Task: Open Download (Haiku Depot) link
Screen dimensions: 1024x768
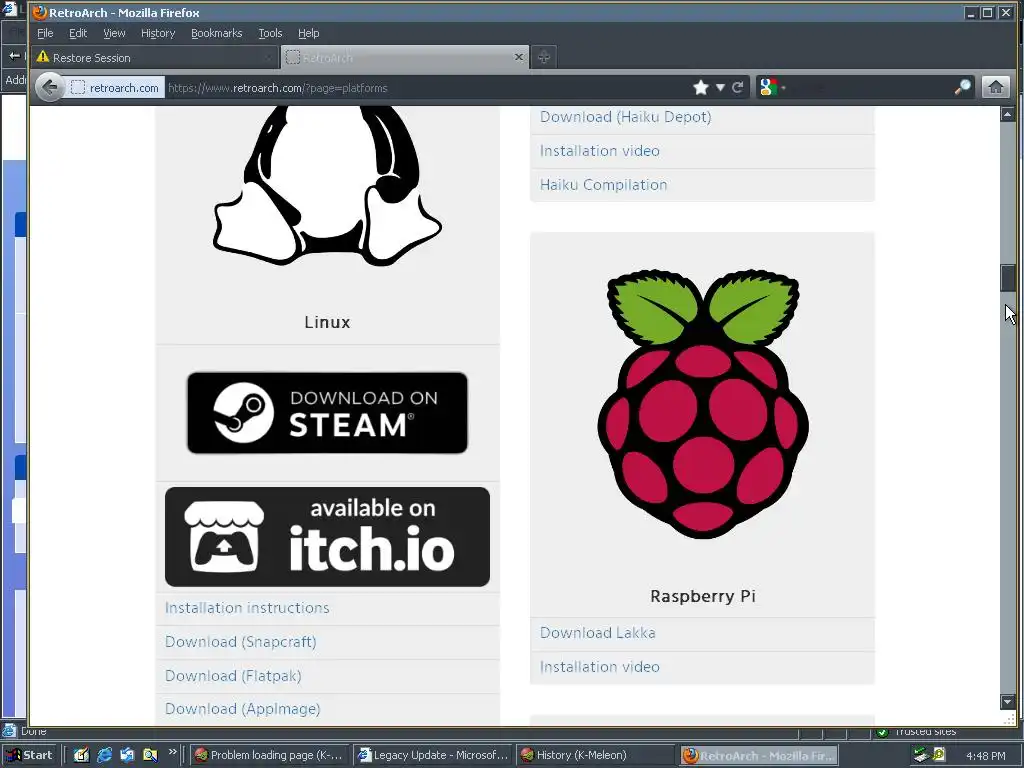Action: coord(625,117)
